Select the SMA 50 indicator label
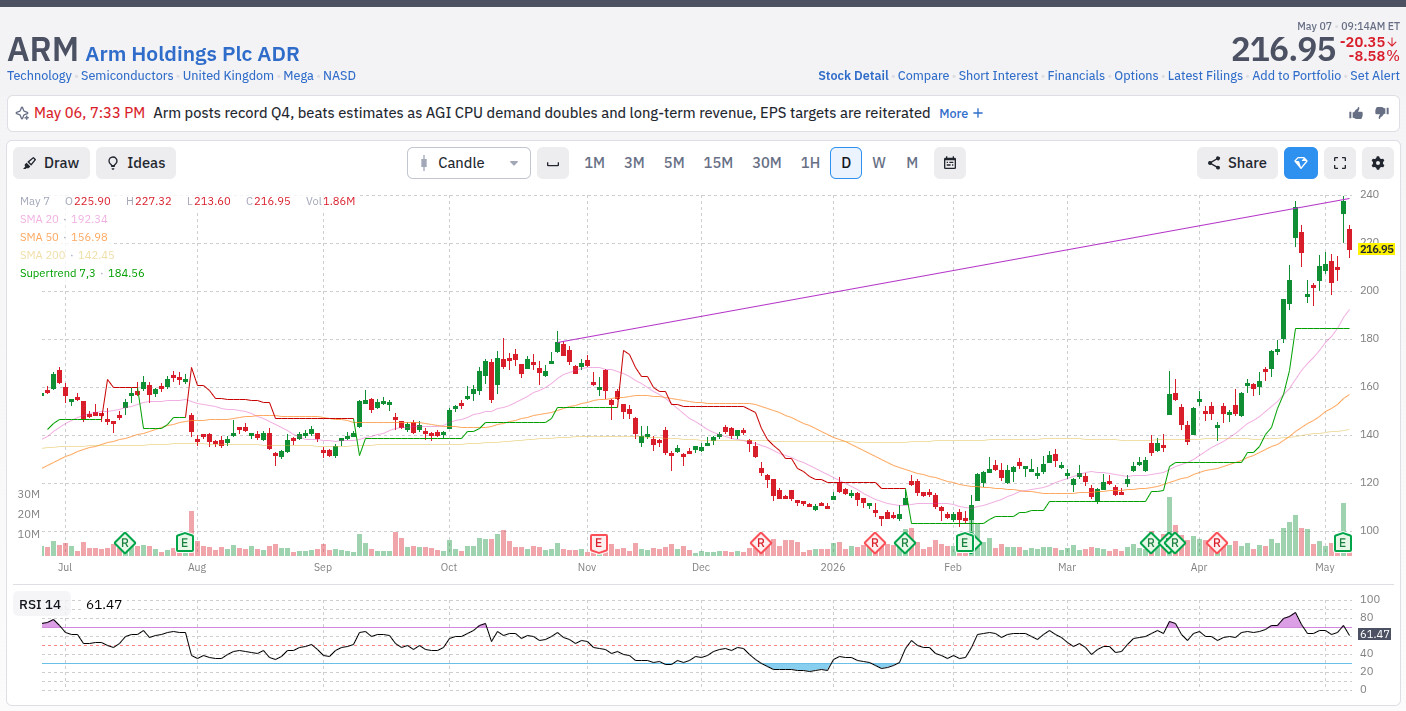The width and height of the screenshot is (1406, 711). coord(64,237)
